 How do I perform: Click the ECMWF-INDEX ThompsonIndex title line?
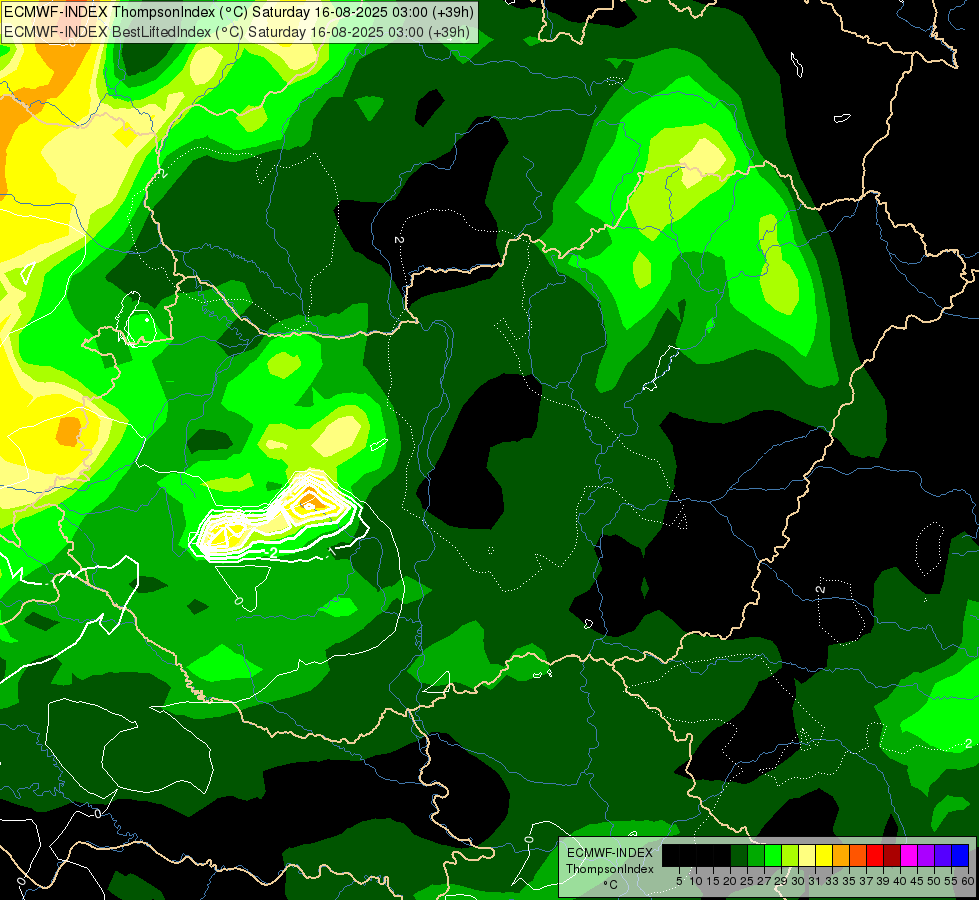239,12
